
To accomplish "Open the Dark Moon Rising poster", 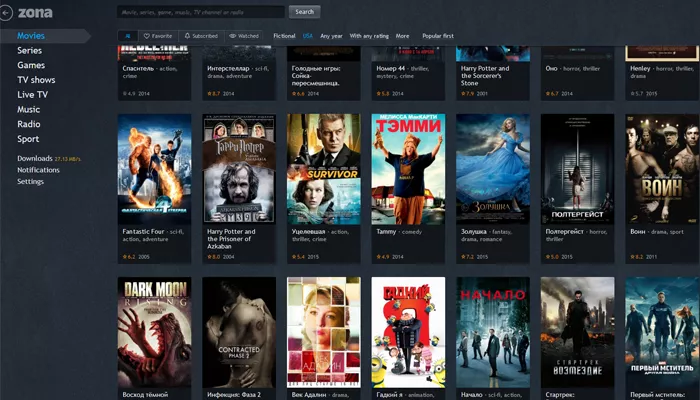I will 154,332.
